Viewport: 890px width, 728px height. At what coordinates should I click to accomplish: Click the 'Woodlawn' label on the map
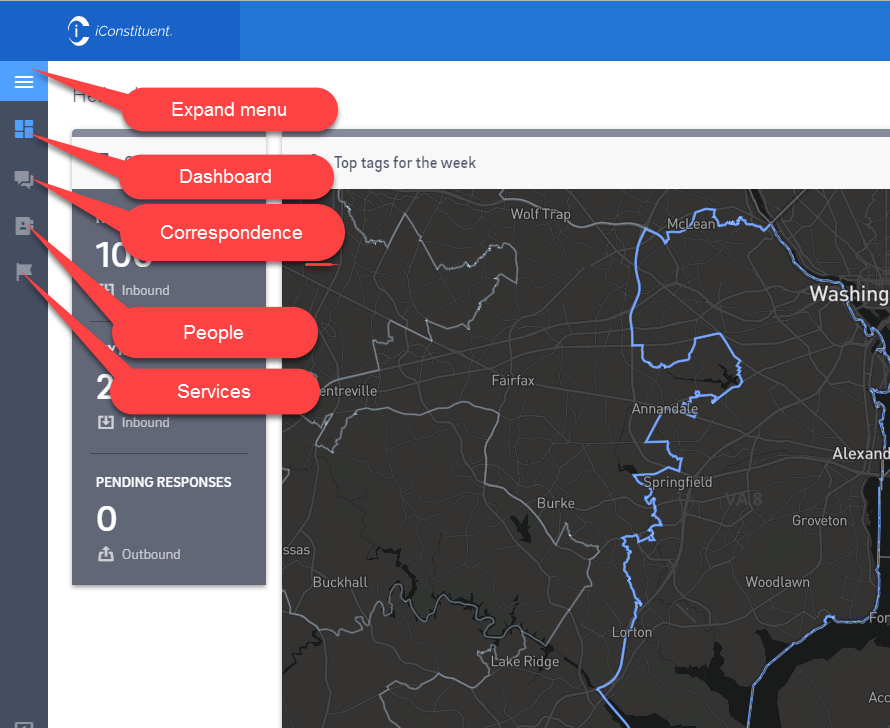[778, 582]
